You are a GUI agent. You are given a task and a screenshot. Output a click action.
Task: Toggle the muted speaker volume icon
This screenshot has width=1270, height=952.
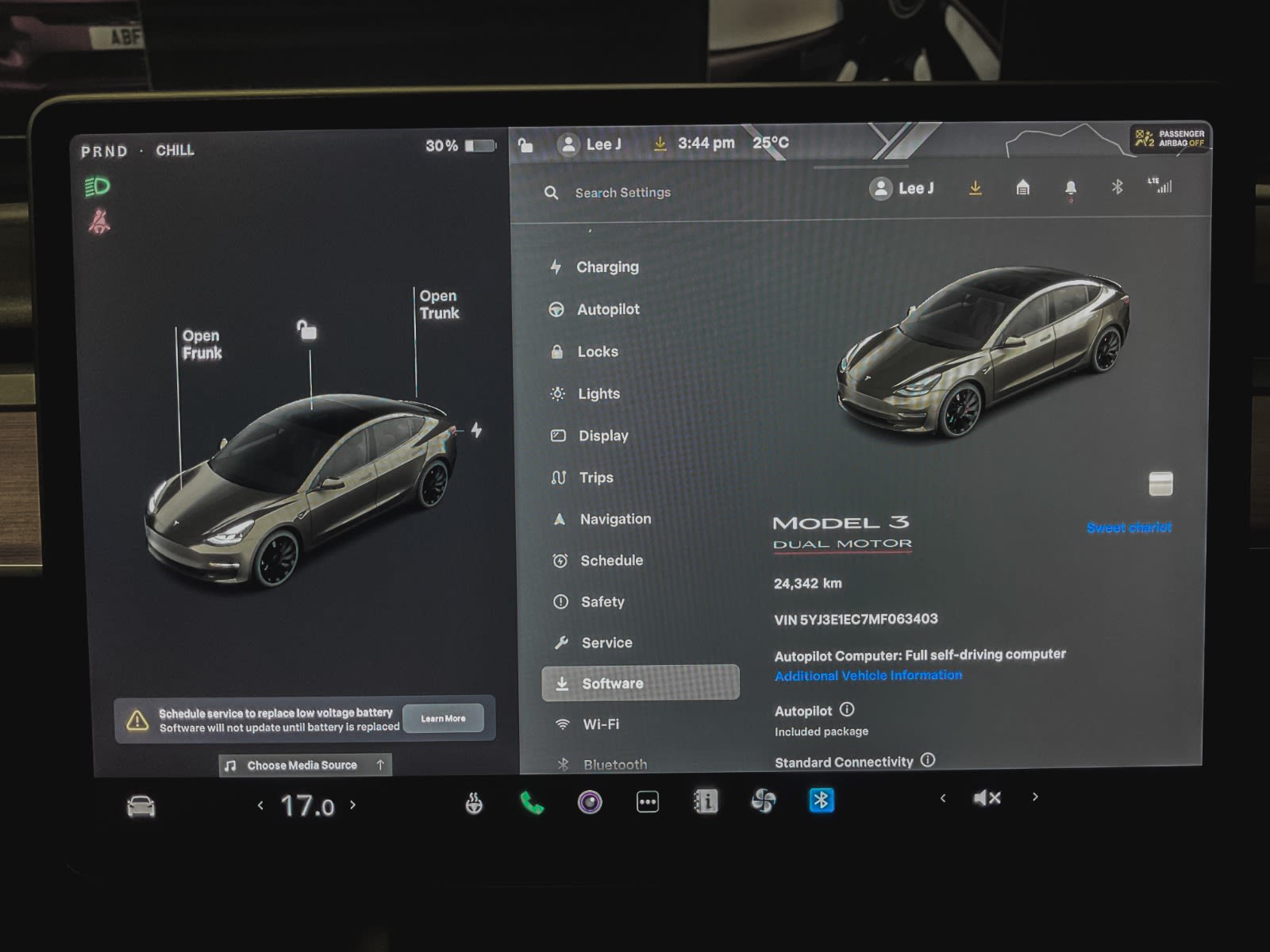point(987,798)
